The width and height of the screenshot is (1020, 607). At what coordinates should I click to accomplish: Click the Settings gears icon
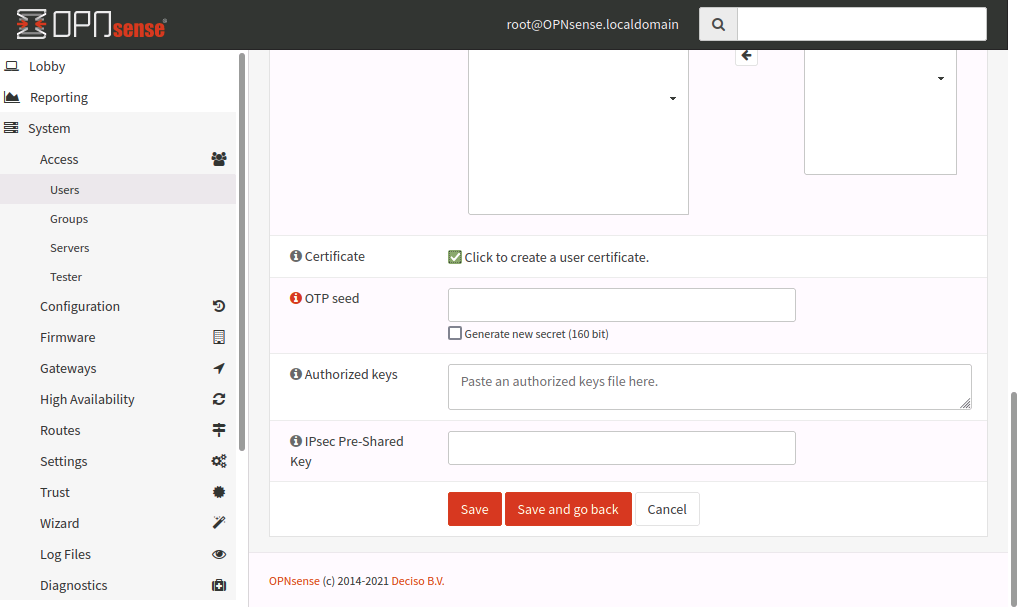click(219, 461)
